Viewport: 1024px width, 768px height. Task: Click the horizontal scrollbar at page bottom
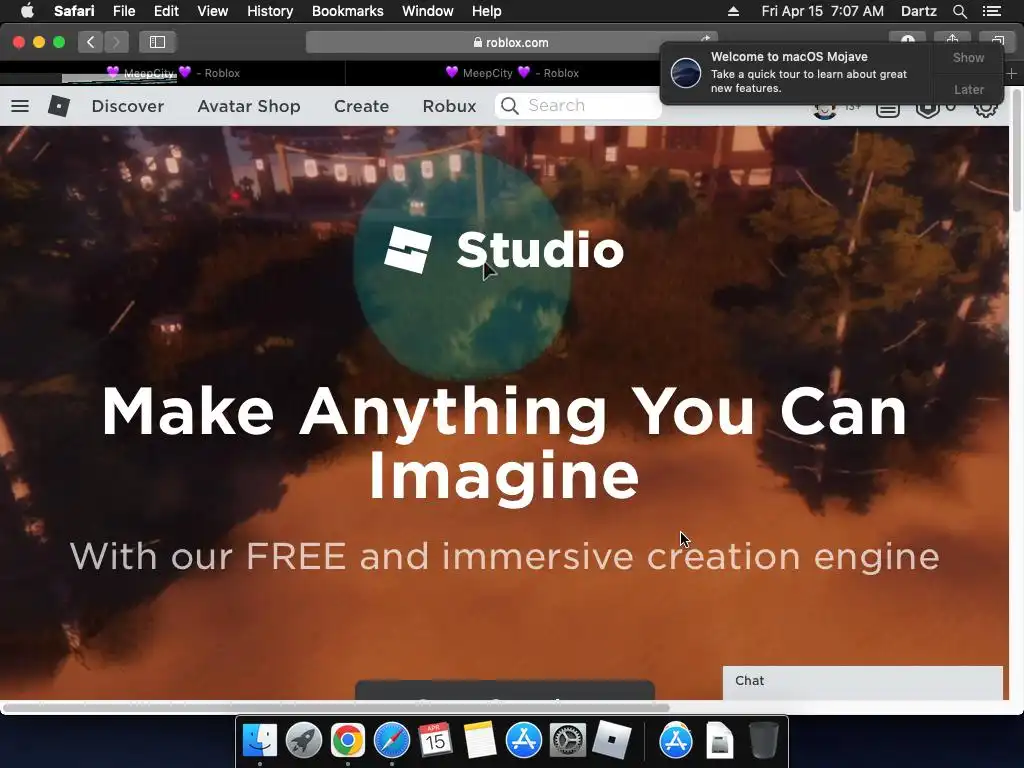336,707
